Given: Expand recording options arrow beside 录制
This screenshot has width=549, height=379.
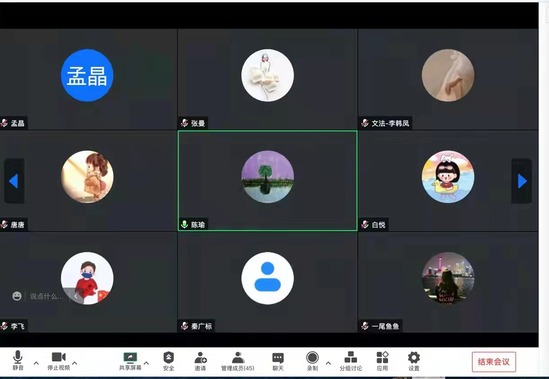Looking at the screenshot, I should pos(328,363).
